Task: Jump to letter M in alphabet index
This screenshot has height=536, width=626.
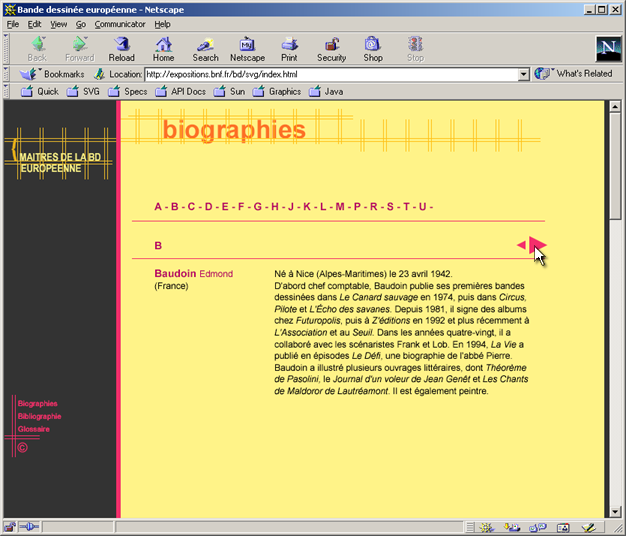Action: click(340, 207)
